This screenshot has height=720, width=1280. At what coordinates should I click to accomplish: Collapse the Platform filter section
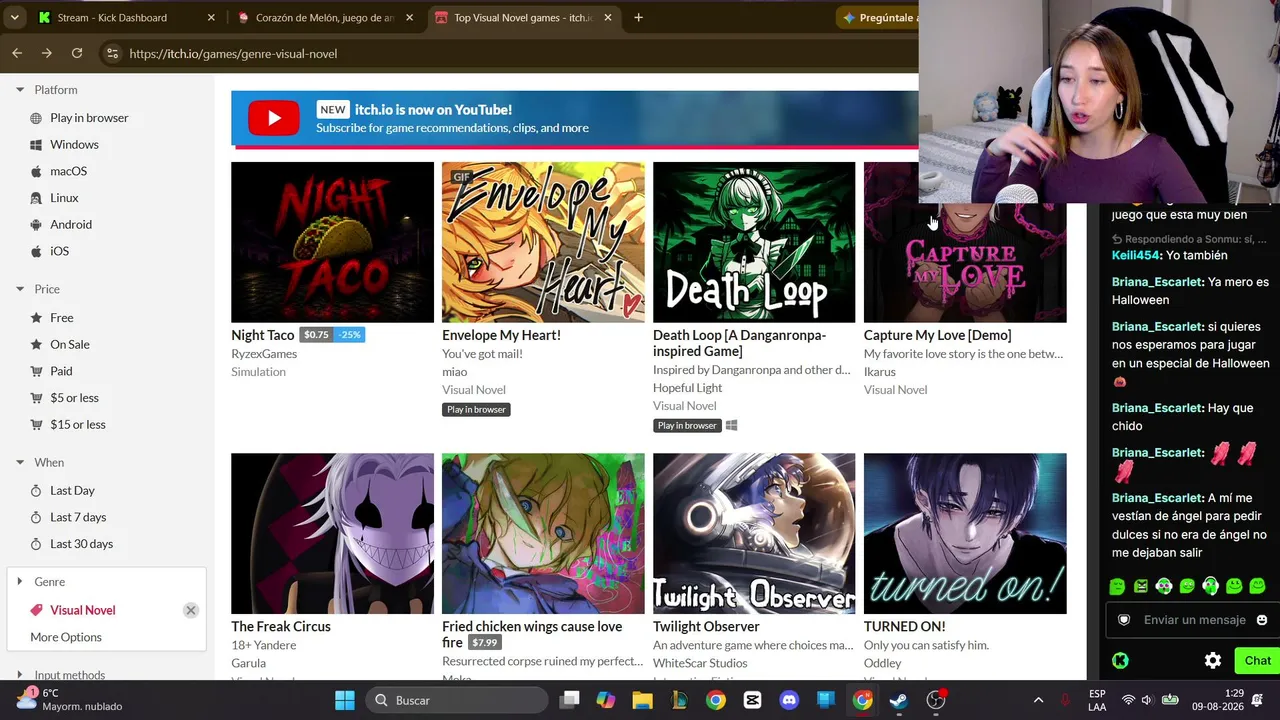20,90
